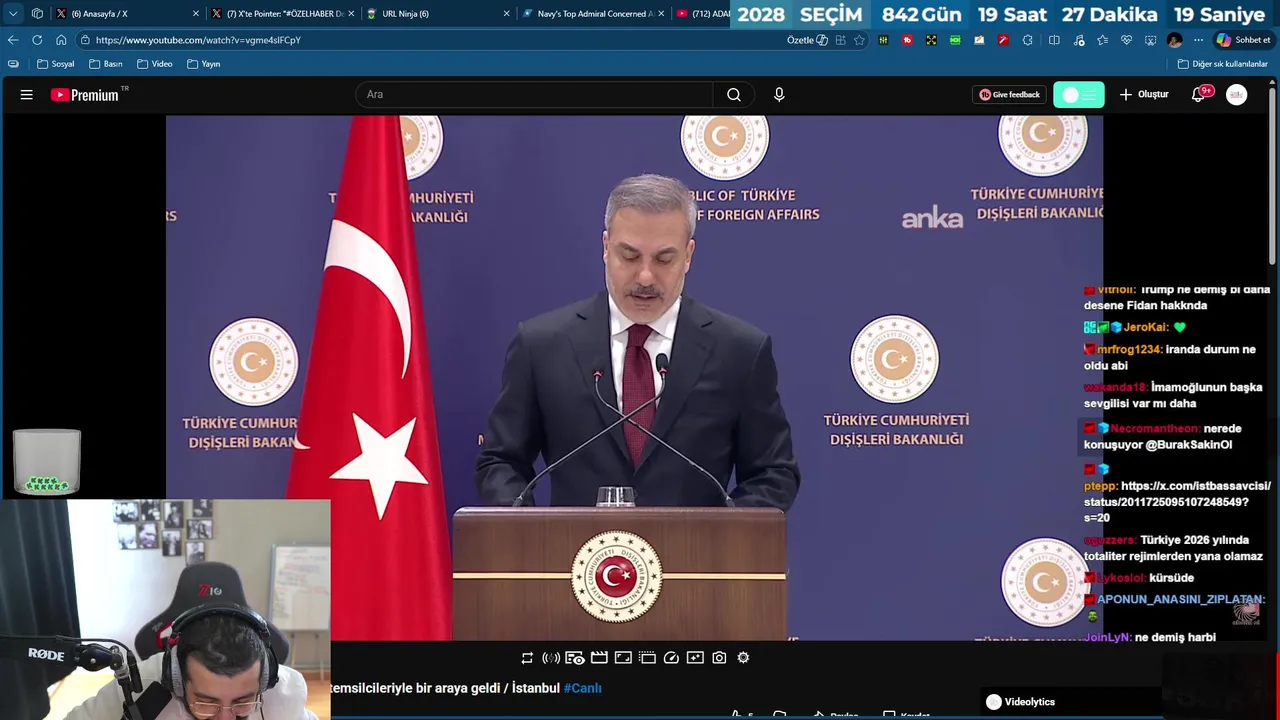Switch to the URL Ninja tab
The width and height of the screenshot is (1280, 720).
[436, 14]
